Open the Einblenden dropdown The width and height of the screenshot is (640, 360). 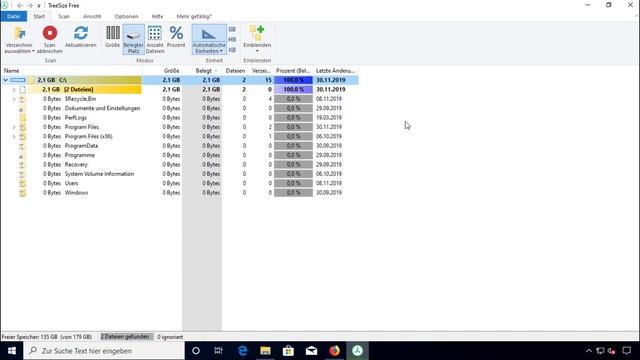click(x=257, y=39)
